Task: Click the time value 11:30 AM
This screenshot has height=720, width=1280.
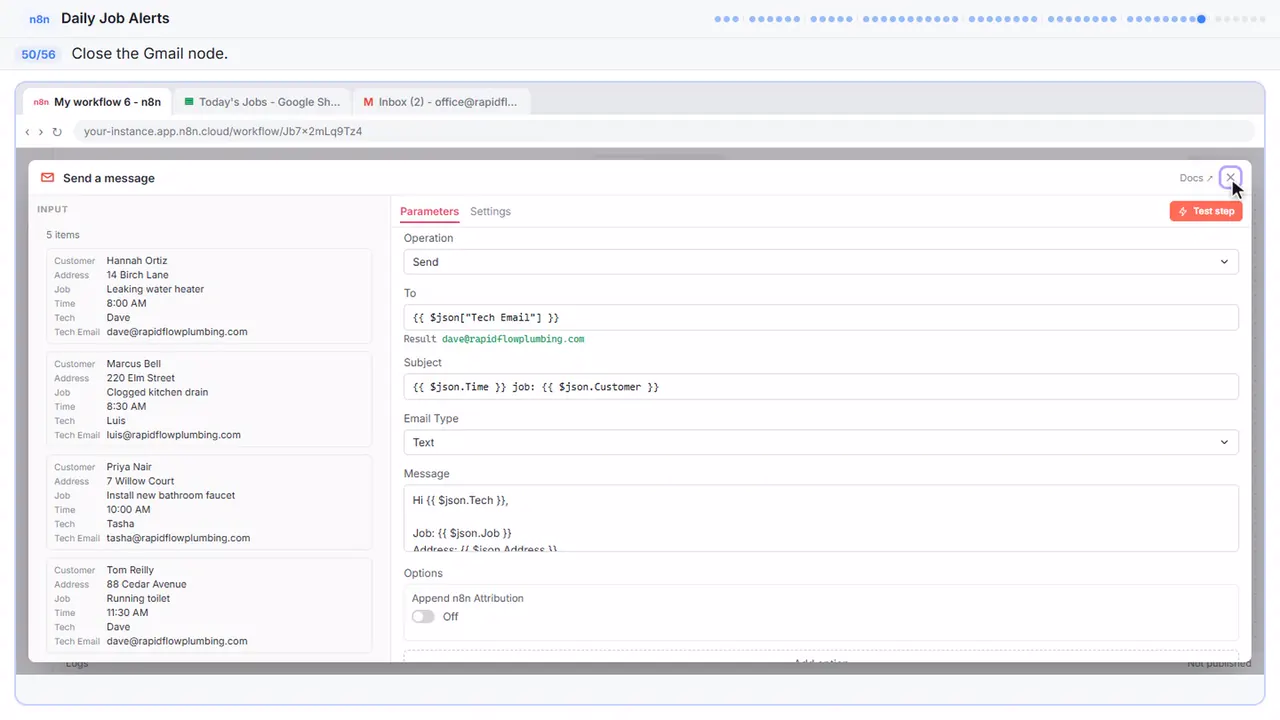Action: point(128,613)
